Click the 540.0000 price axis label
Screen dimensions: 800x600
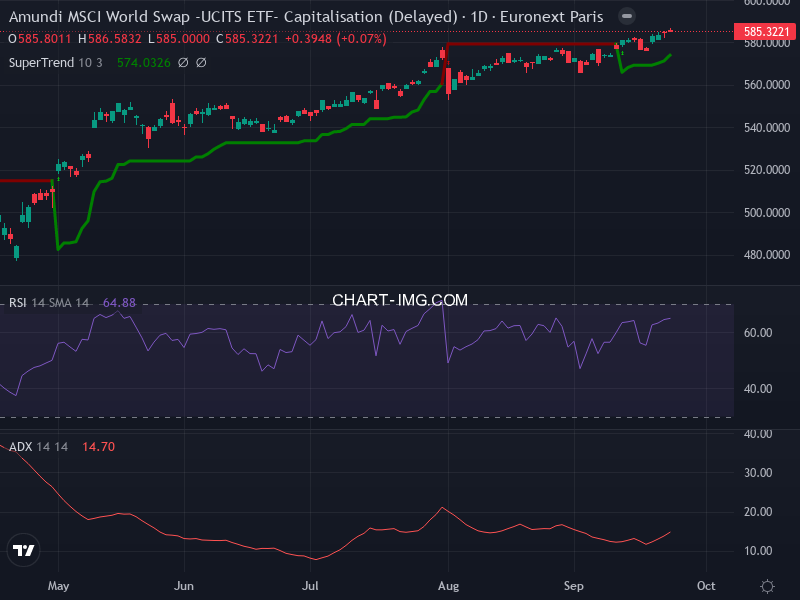click(x=766, y=128)
